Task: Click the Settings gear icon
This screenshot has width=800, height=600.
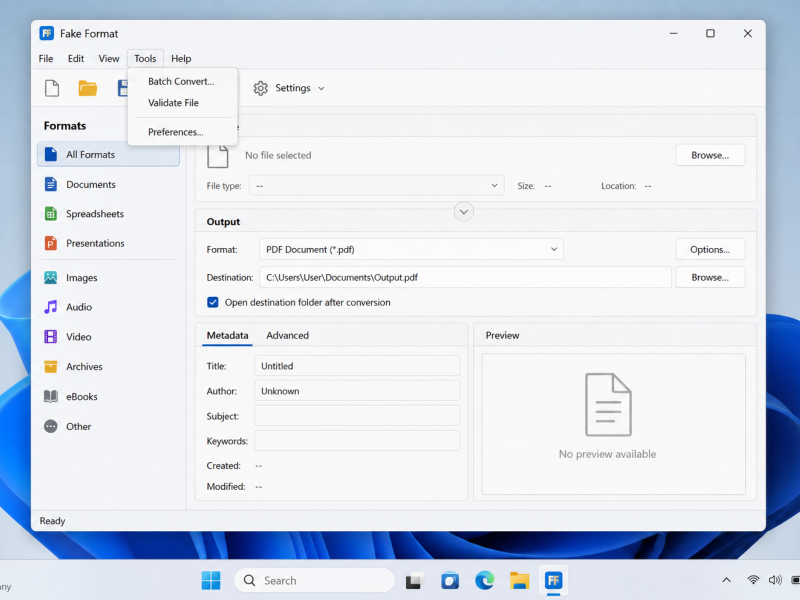Action: pyautogui.click(x=261, y=88)
